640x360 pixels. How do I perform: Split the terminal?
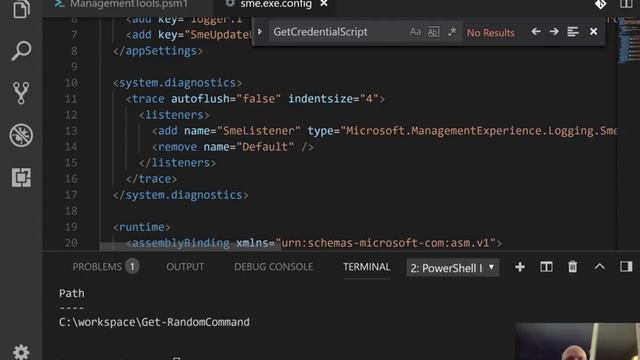point(546,267)
